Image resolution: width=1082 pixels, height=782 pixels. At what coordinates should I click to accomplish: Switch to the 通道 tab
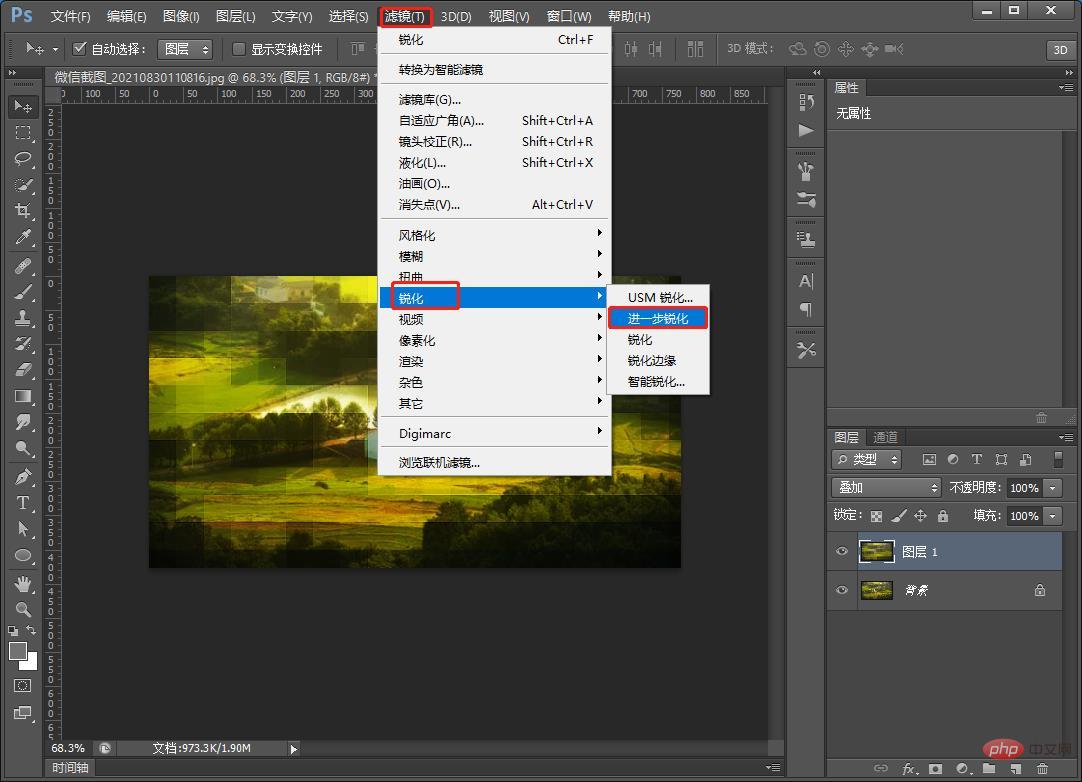coord(885,437)
